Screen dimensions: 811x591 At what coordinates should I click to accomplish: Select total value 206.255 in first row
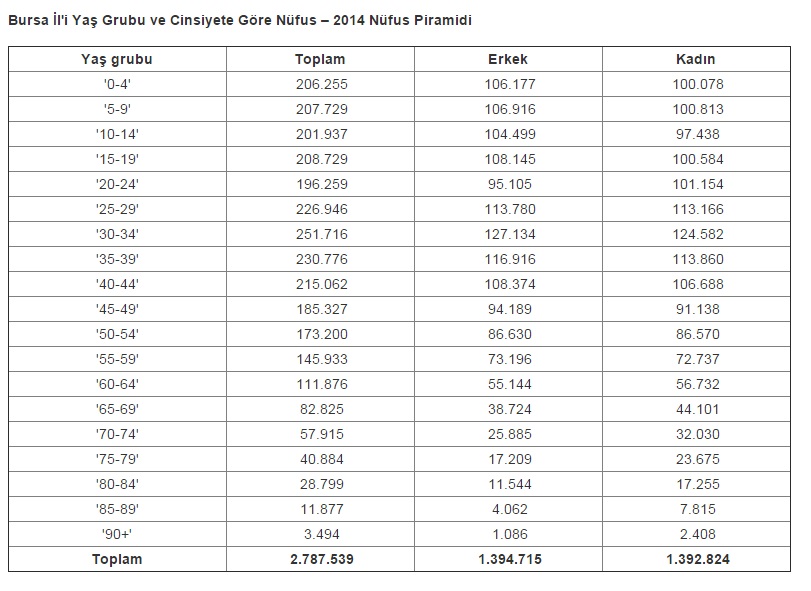point(320,85)
